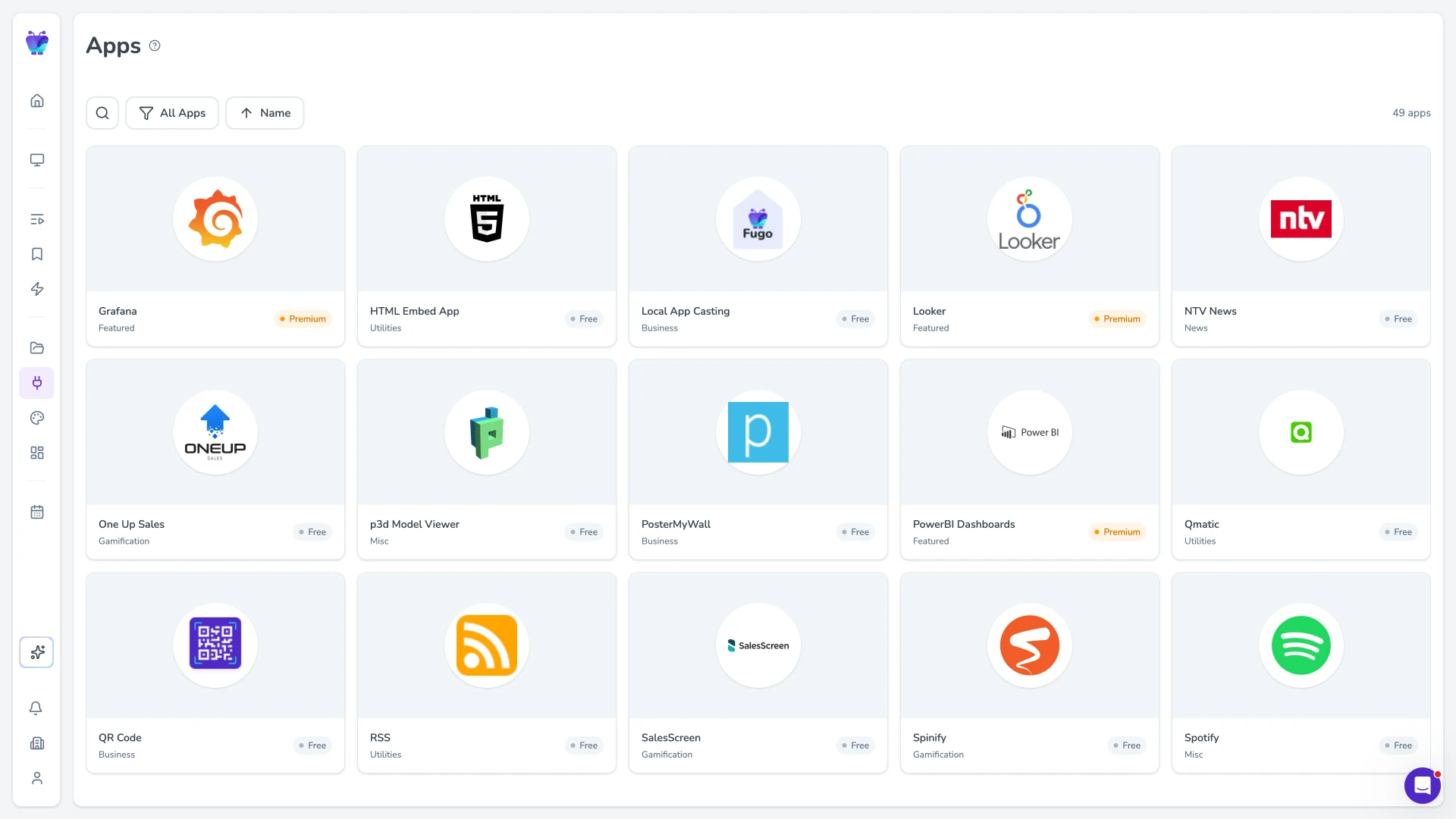1456x819 pixels.
Task: Open the folder icon in sidebar
Action: point(36,348)
